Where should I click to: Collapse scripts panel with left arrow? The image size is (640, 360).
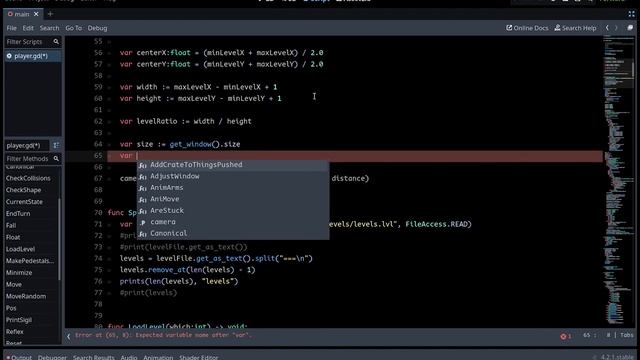pos(69,336)
